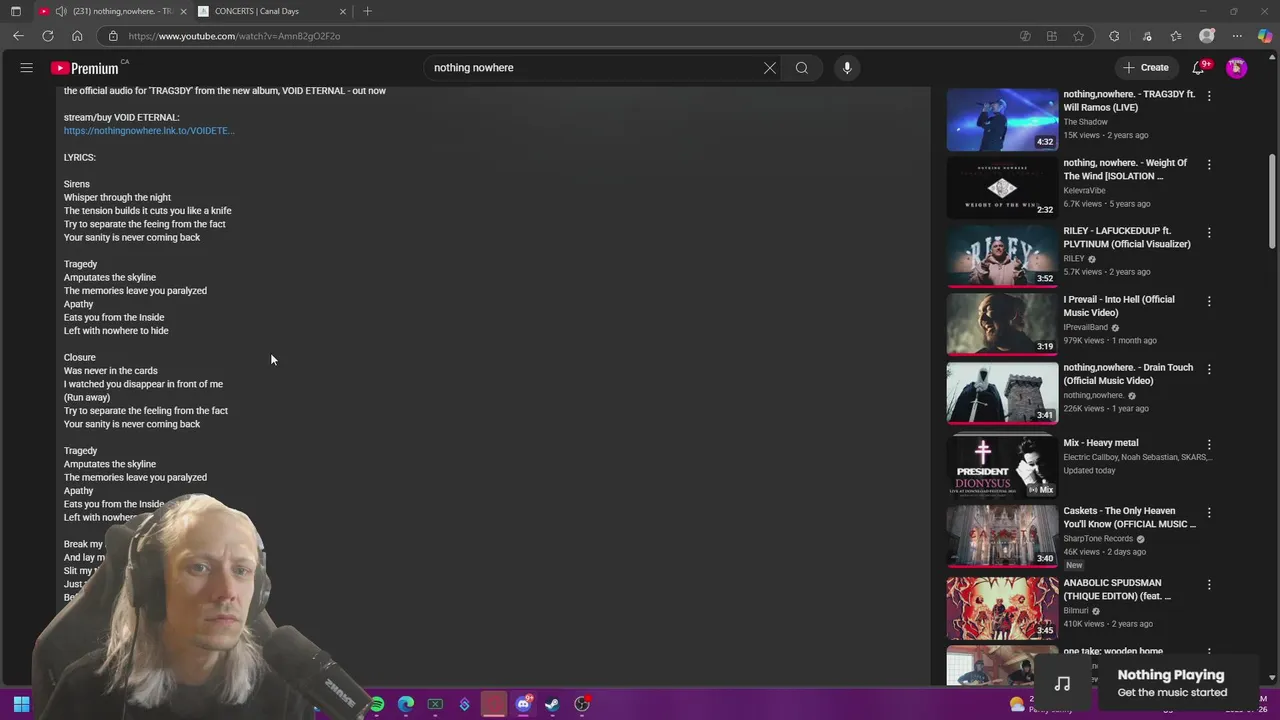Click the page vertical scrollbar thumb
Image resolution: width=1280 pixels, height=720 pixels.
point(1273,200)
